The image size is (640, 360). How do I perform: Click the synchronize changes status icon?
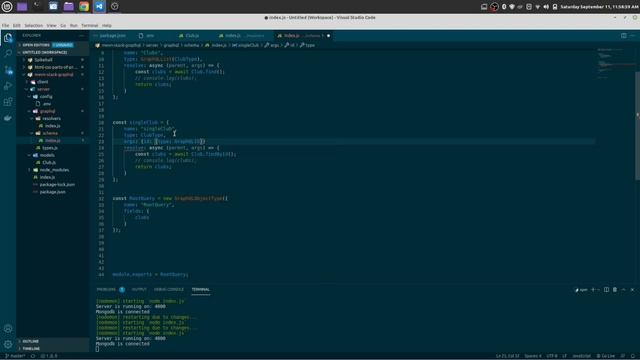33,356
